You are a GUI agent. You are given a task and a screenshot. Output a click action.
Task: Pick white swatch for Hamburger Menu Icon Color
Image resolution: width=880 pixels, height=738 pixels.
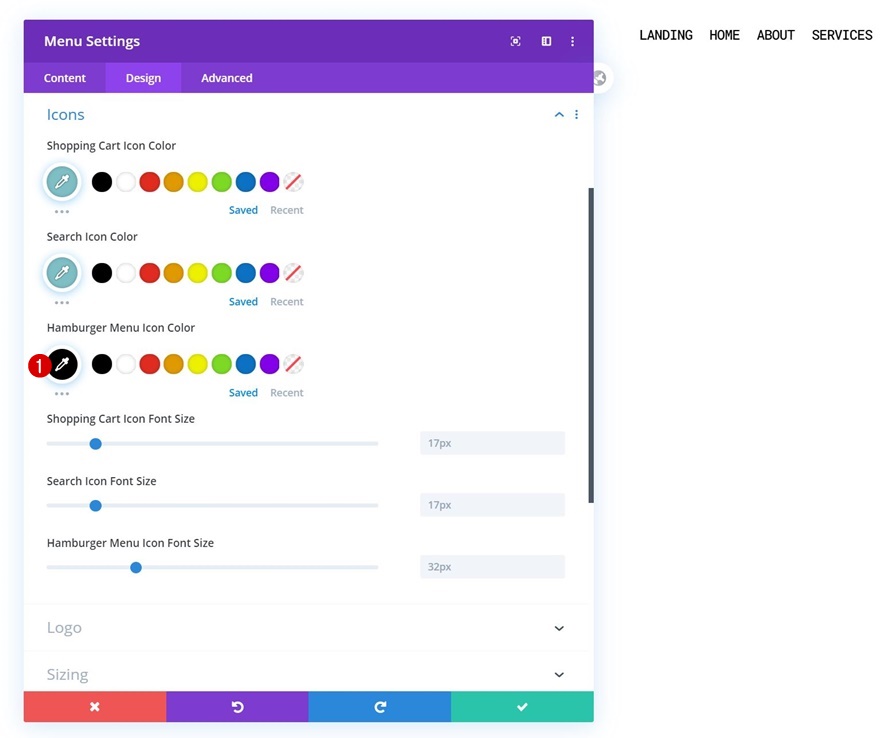tap(126, 364)
